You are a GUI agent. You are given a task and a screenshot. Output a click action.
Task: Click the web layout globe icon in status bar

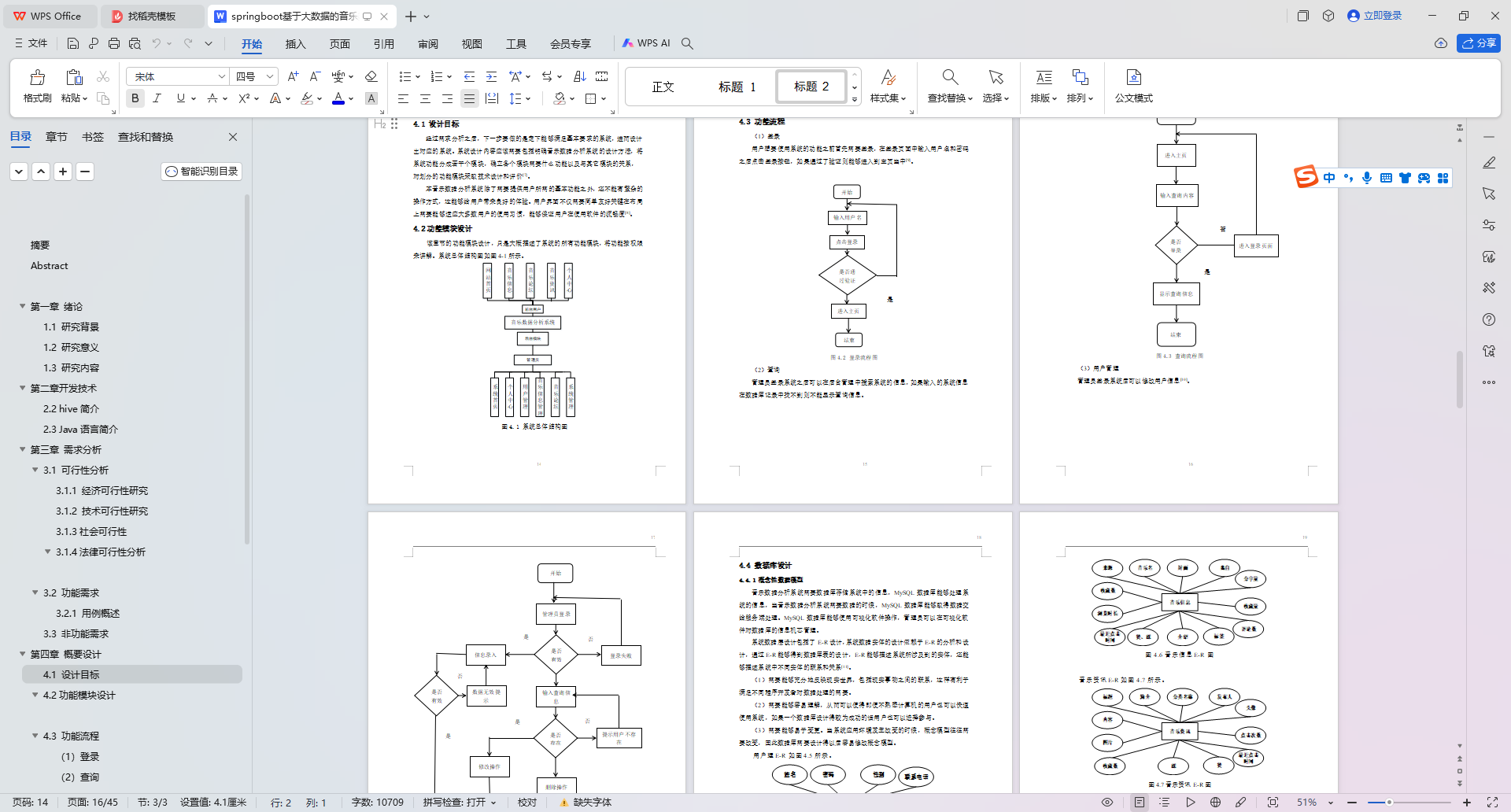tap(1215, 803)
